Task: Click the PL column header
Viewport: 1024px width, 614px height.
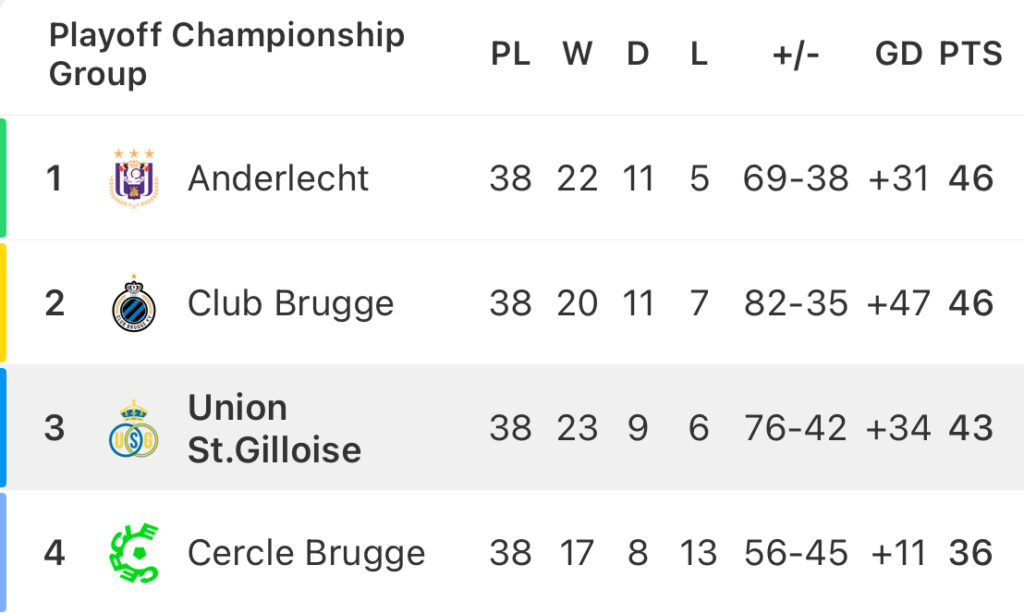Action: 510,54
